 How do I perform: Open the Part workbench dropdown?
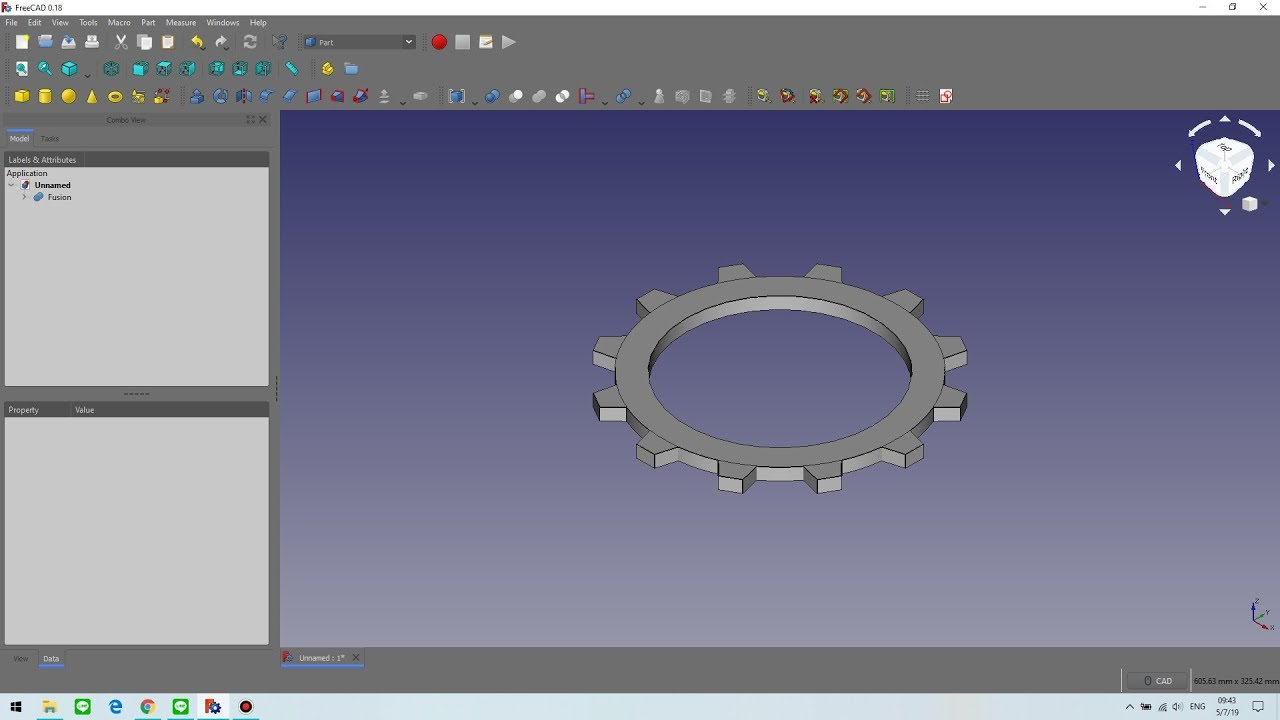[359, 42]
